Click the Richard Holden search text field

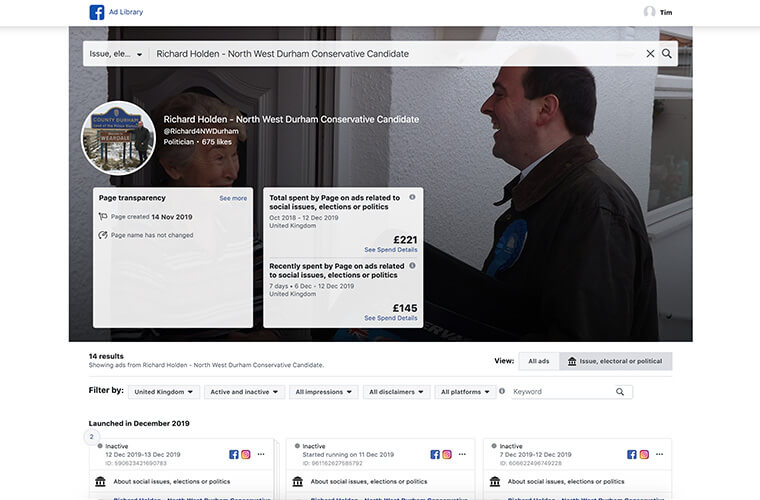point(397,54)
